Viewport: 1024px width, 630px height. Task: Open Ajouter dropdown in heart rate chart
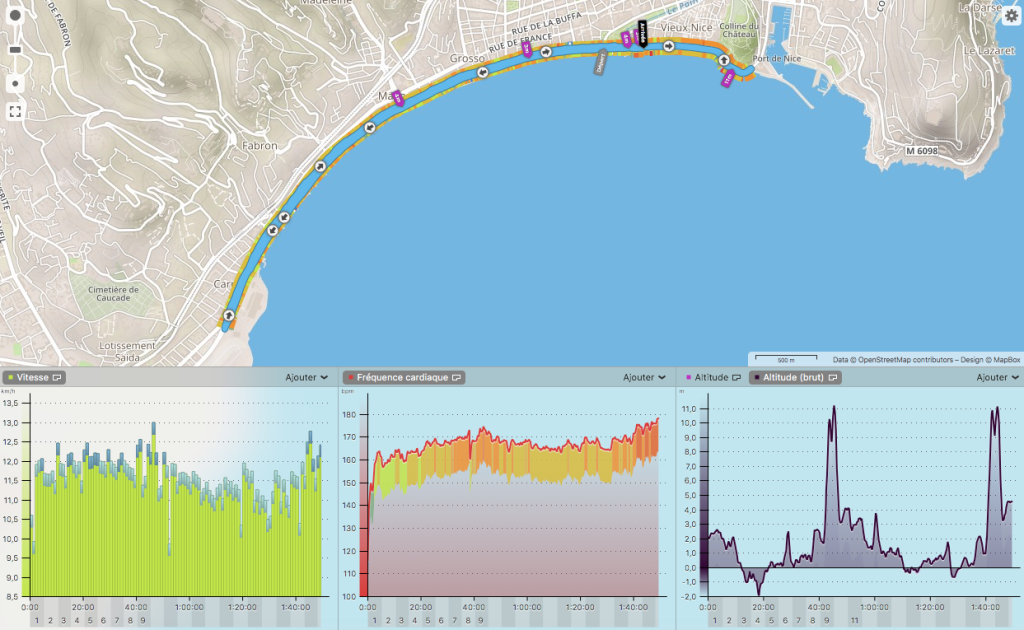point(645,378)
